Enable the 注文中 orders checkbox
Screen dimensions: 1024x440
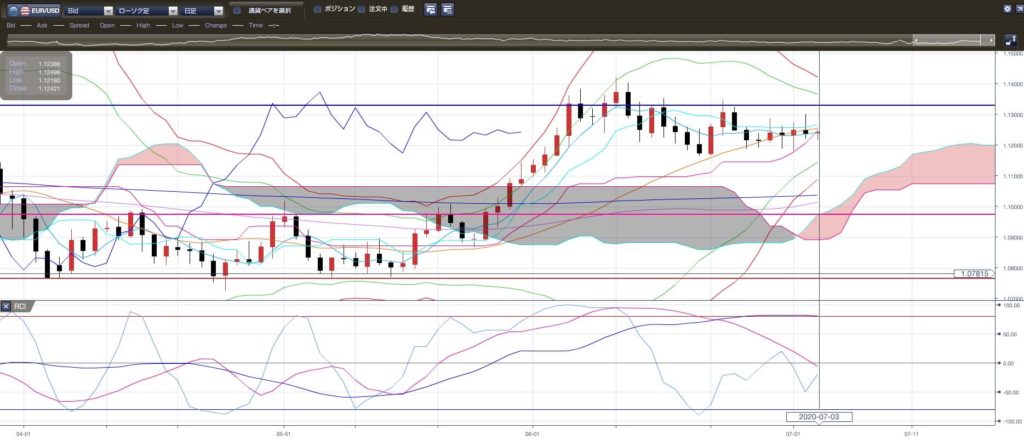click(360, 9)
